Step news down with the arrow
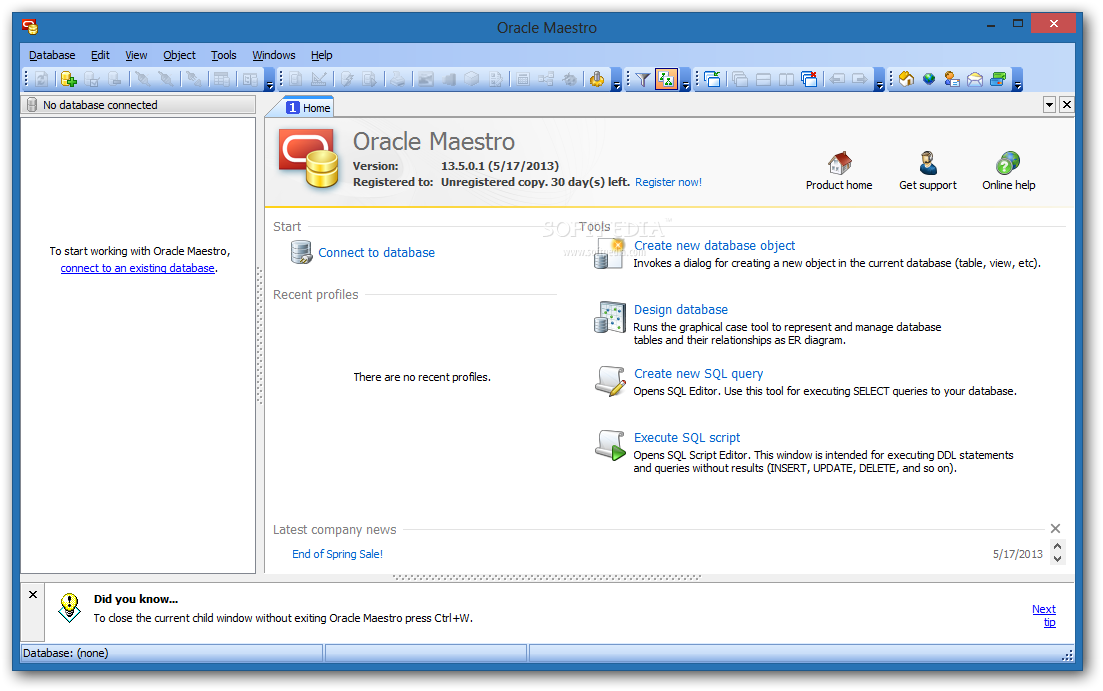The image size is (1103, 691). point(1057,559)
